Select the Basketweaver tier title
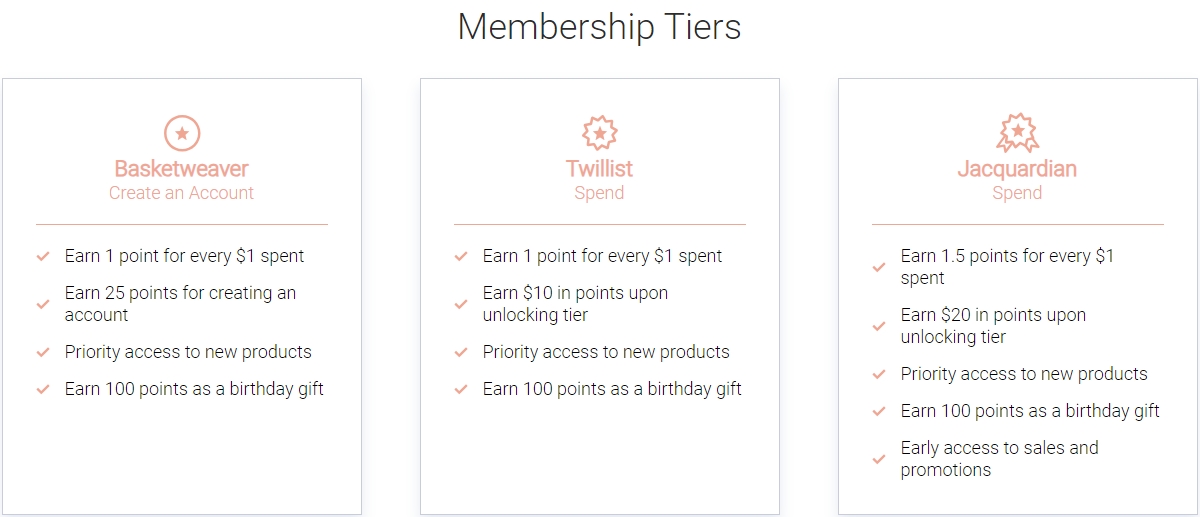The width and height of the screenshot is (1200, 517). (x=181, y=168)
